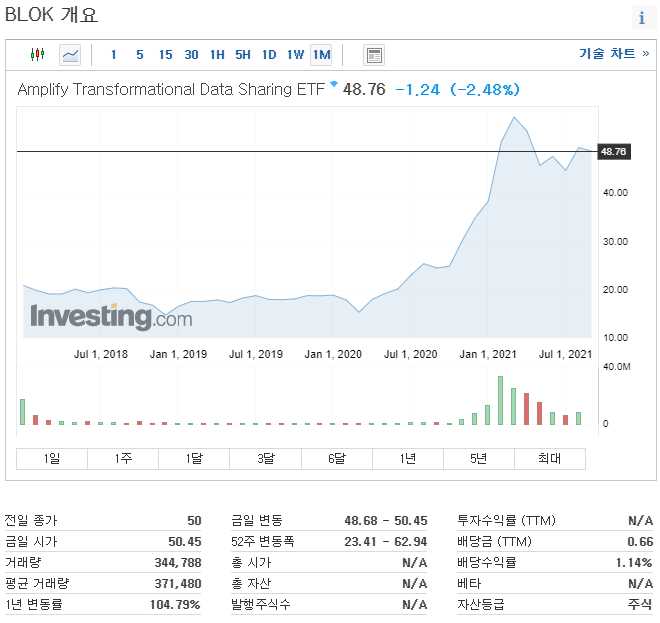Click the 전일 종가 value 50

[194, 521]
